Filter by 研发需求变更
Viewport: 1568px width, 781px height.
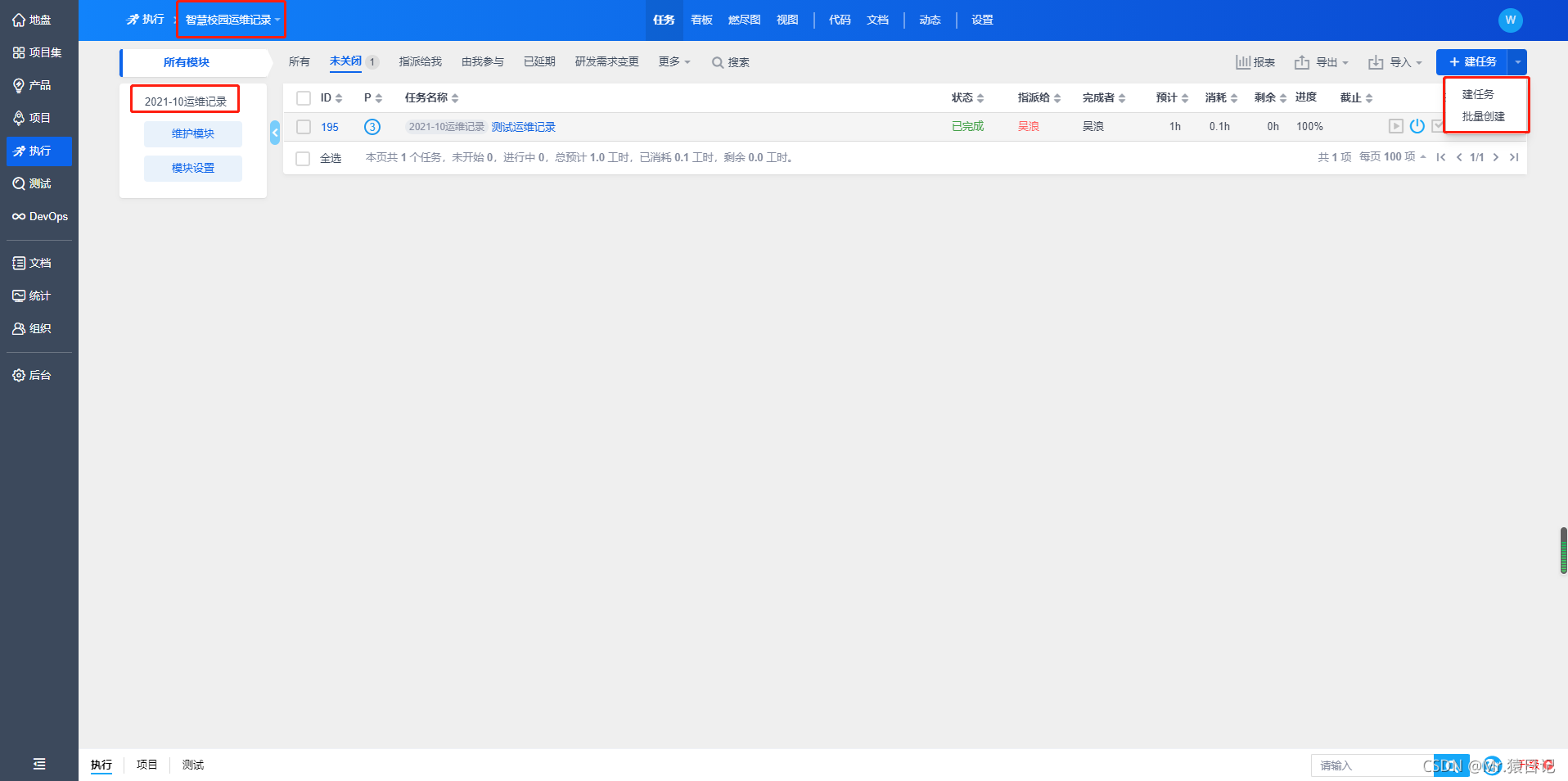point(607,62)
